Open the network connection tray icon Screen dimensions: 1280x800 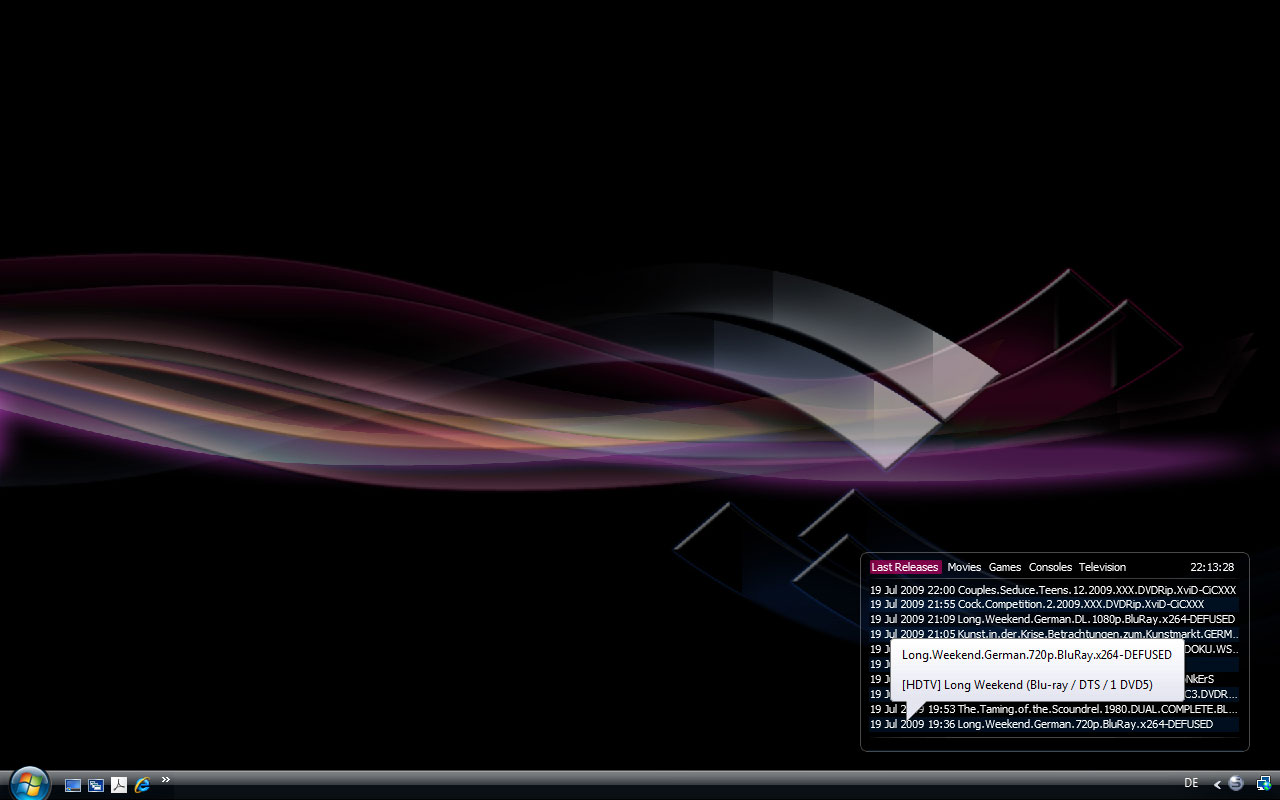click(x=1263, y=784)
